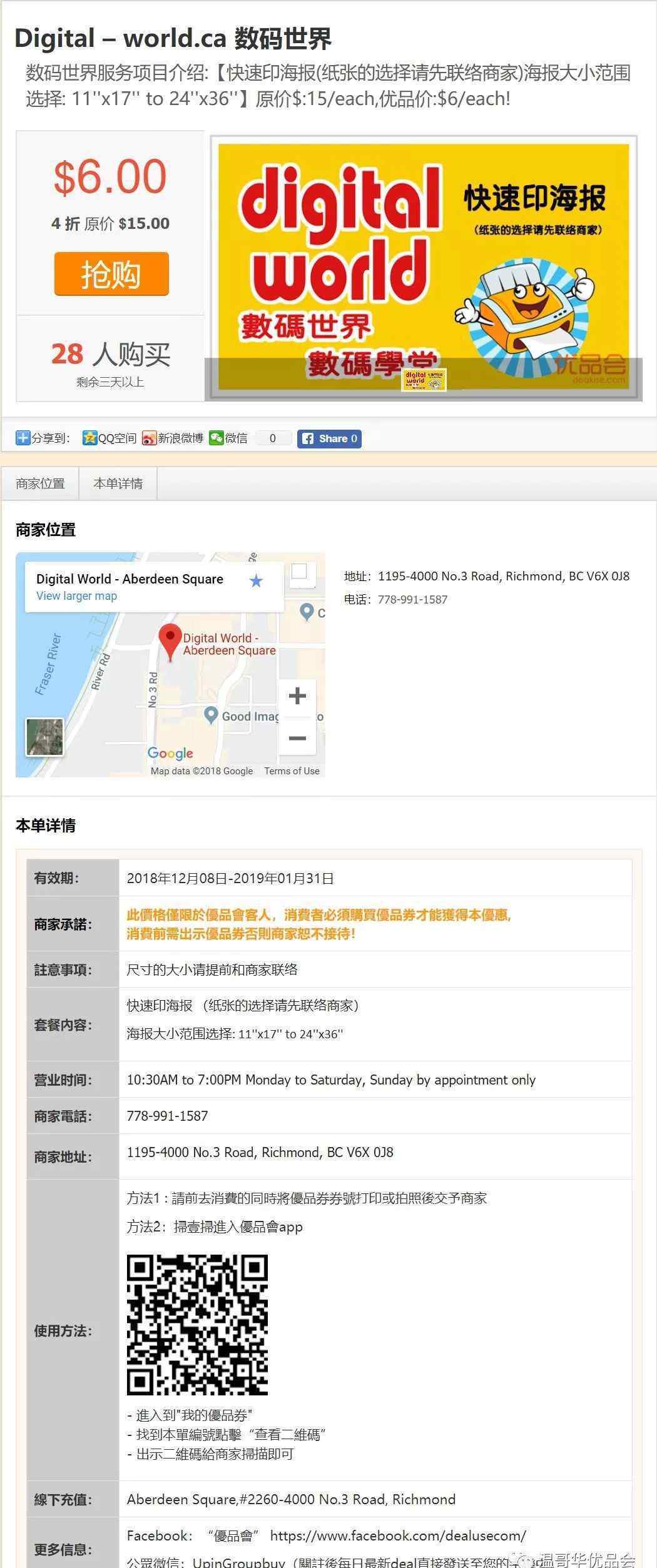This screenshot has height=1568, width=657.
Task: Click the 方法2 scan-to-app instruction text
Action: [215, 1227]
